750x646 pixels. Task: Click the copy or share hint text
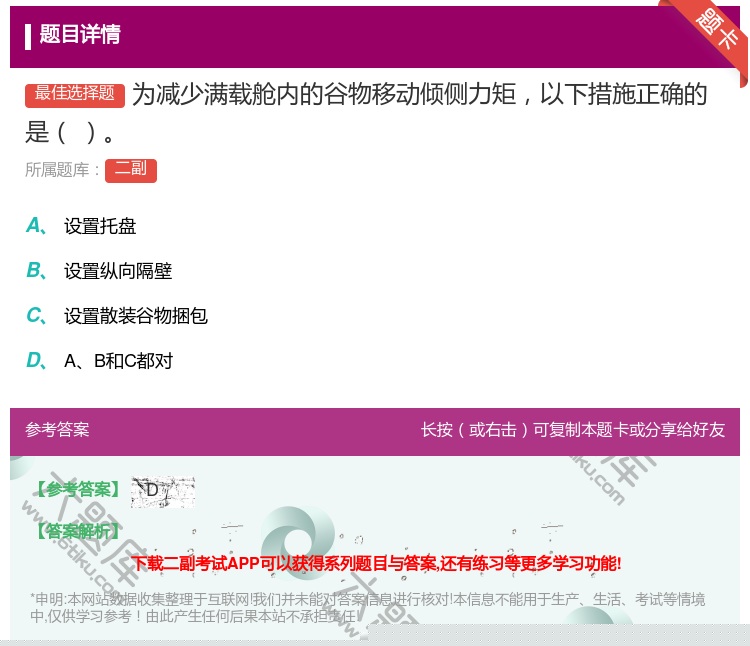(x=573, y=429)
